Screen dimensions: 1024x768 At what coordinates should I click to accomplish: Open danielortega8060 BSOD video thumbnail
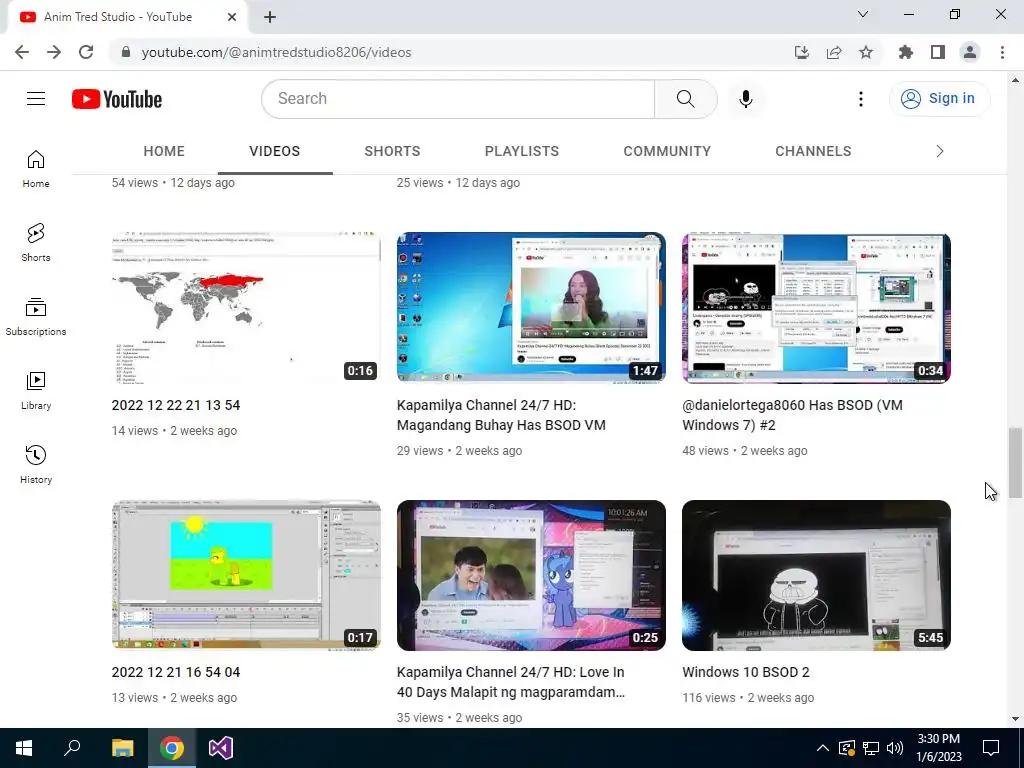816,308
